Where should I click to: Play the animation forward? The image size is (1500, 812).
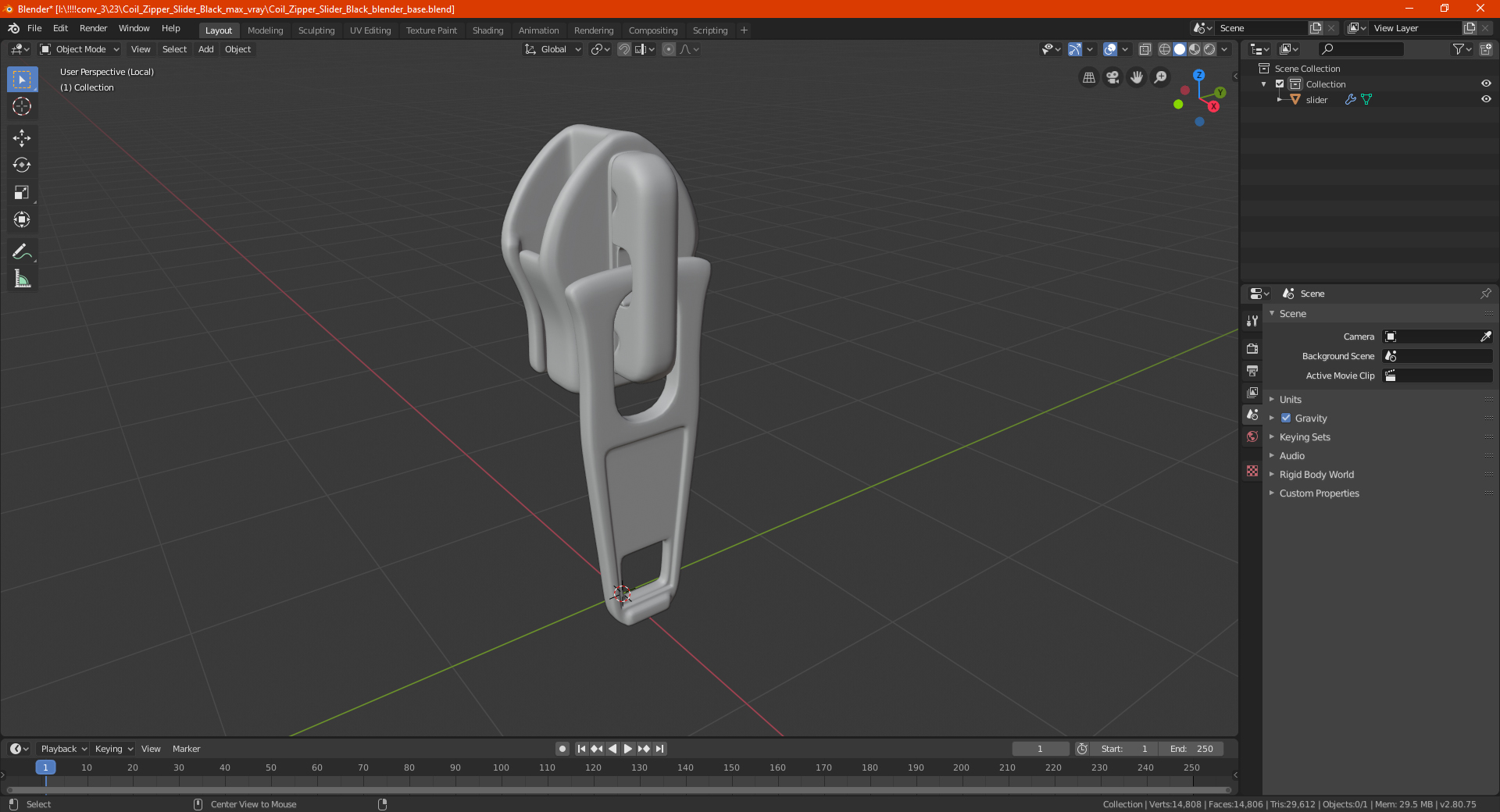tap(628, 749)
